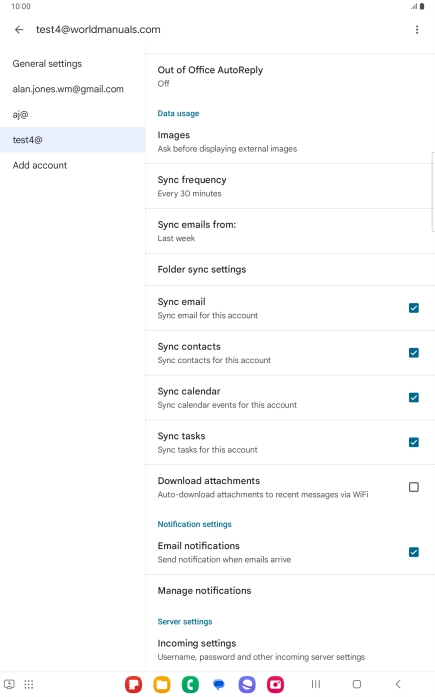Launch the red app in the dock
This screenshot has width=435, height=697.
tap(133, 684)
